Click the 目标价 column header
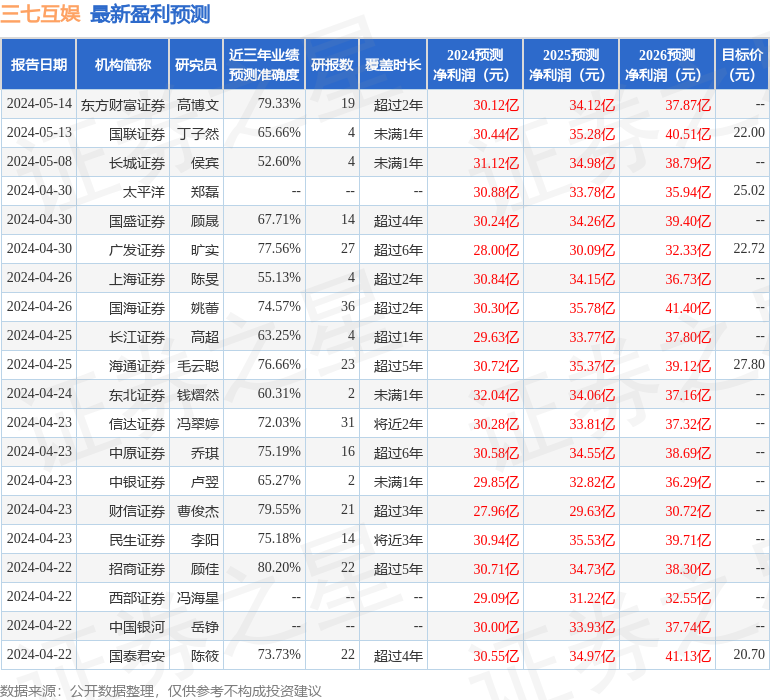 [742, 64]
